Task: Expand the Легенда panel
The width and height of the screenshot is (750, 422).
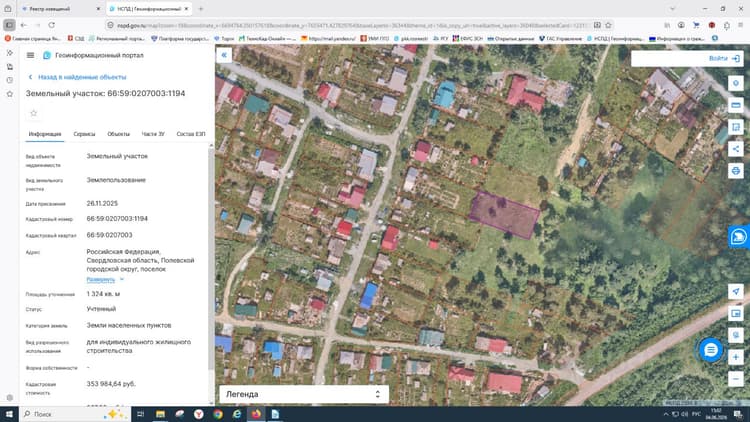Action: [304, 394]
